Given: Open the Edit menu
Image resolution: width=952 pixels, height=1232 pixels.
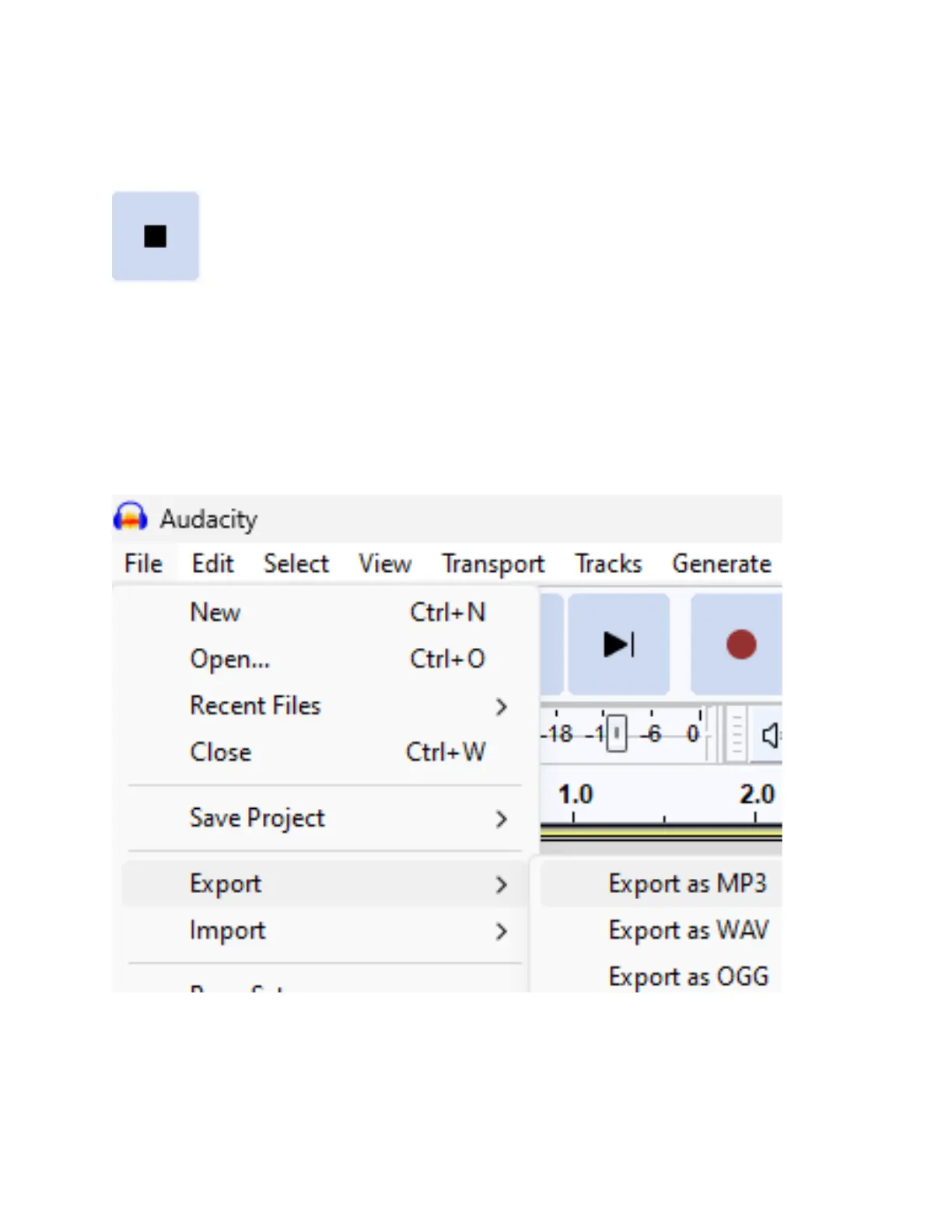Looking at the screenshot, I should 212,563.
